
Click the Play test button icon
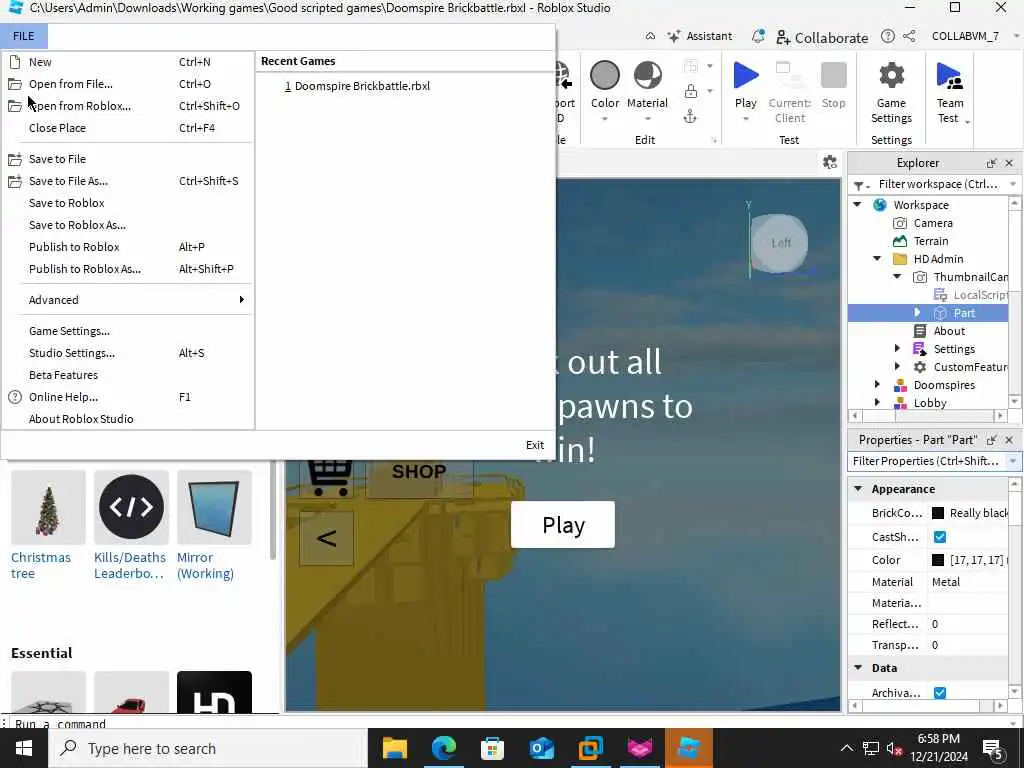746,75
